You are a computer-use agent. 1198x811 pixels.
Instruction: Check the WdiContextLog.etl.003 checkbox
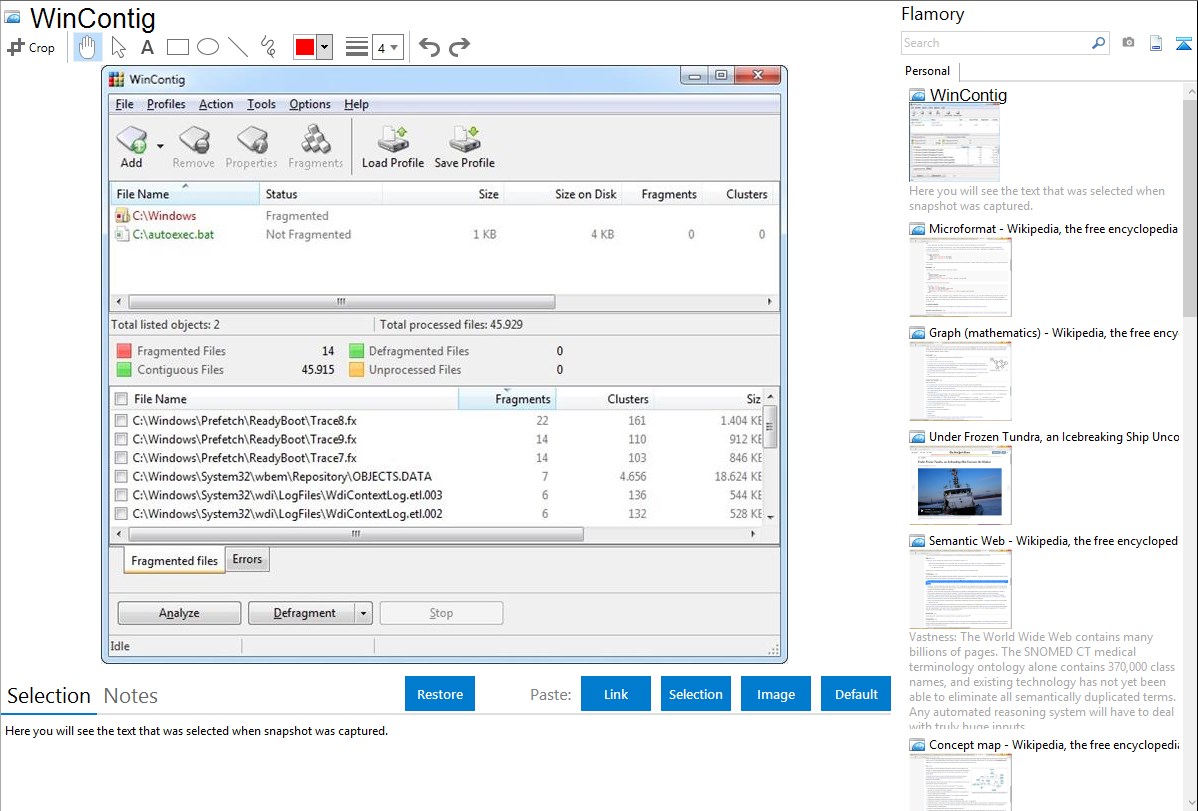121,495
